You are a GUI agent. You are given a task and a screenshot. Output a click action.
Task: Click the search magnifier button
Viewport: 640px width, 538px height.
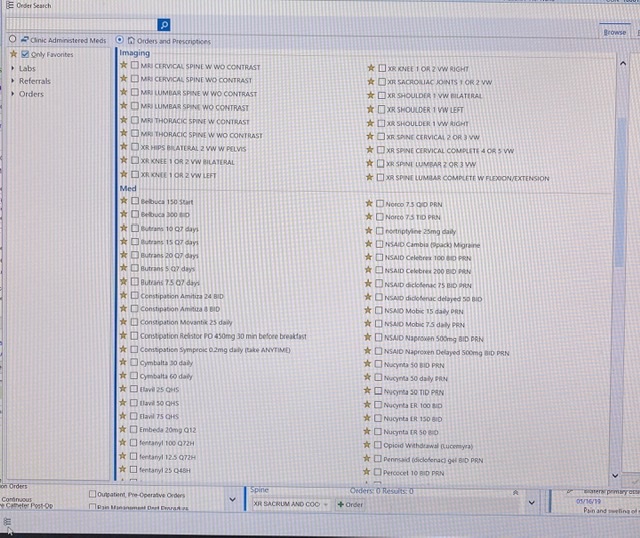coord(164,25)
